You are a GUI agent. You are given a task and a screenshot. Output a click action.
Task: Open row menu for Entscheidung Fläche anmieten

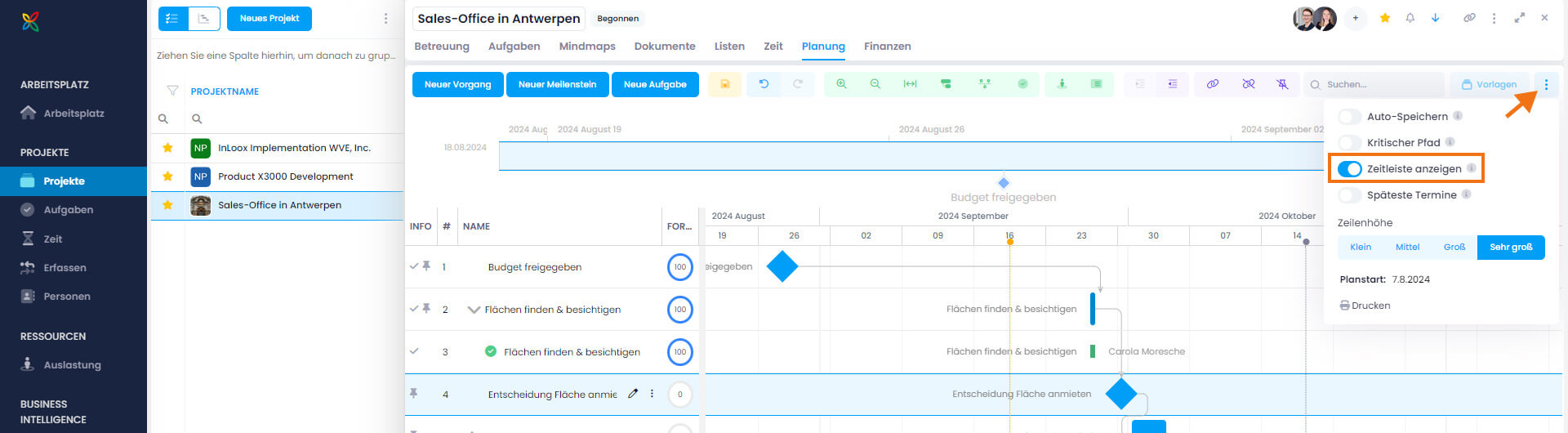click(652, 394)
